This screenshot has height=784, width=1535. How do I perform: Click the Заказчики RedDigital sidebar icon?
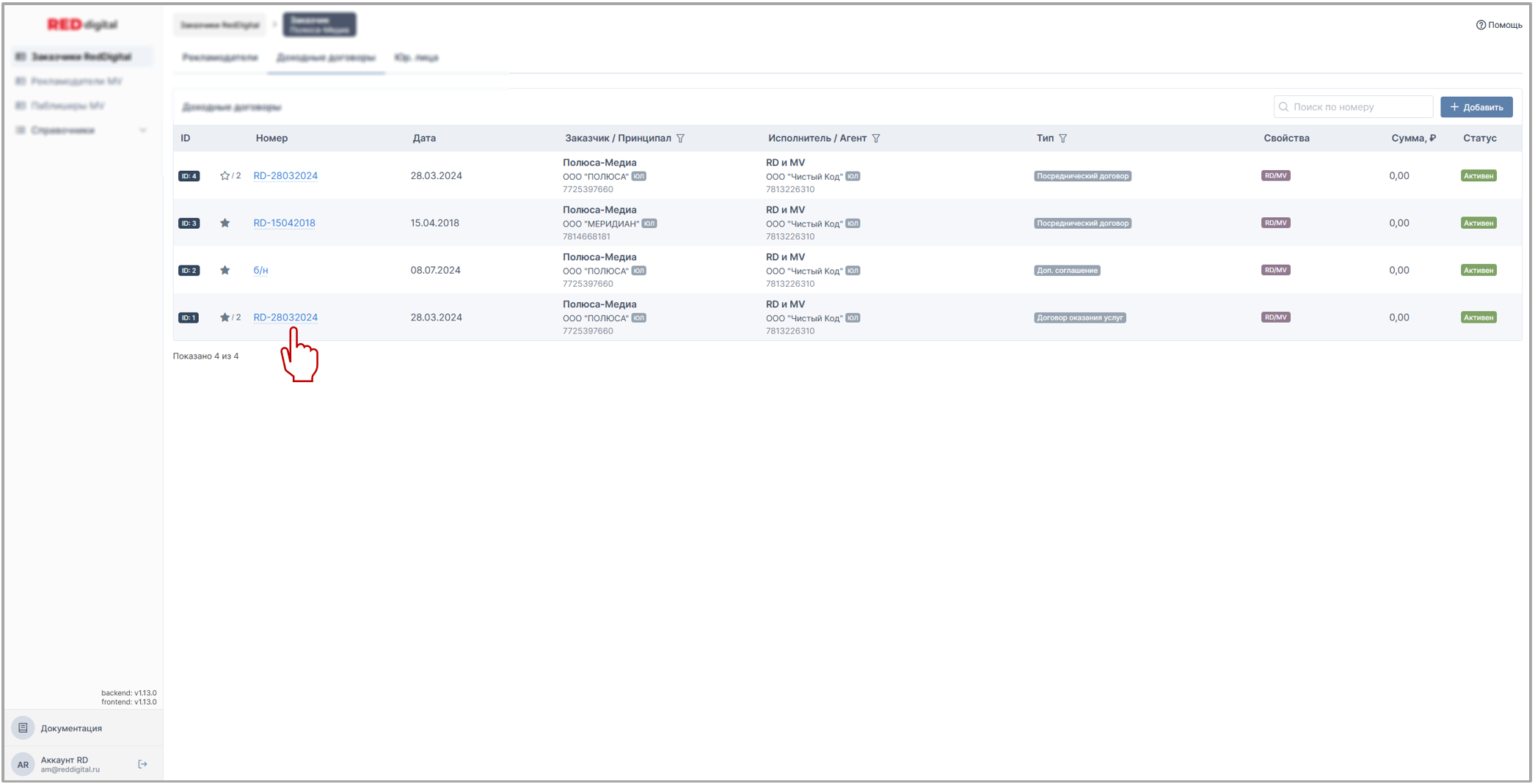[x=21, y=57]
